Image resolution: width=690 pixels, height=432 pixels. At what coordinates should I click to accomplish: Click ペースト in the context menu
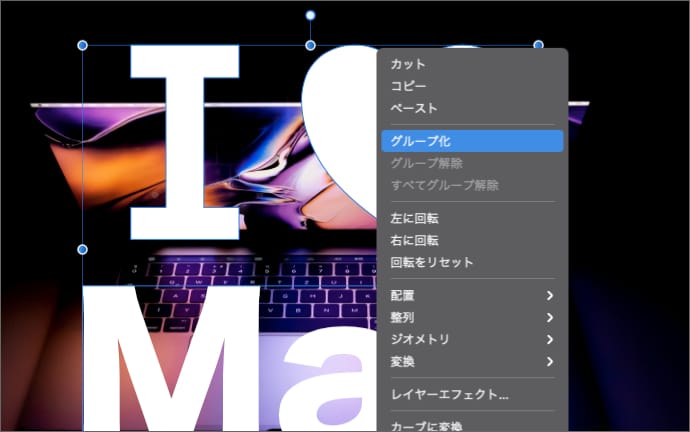tap(414, 108)
